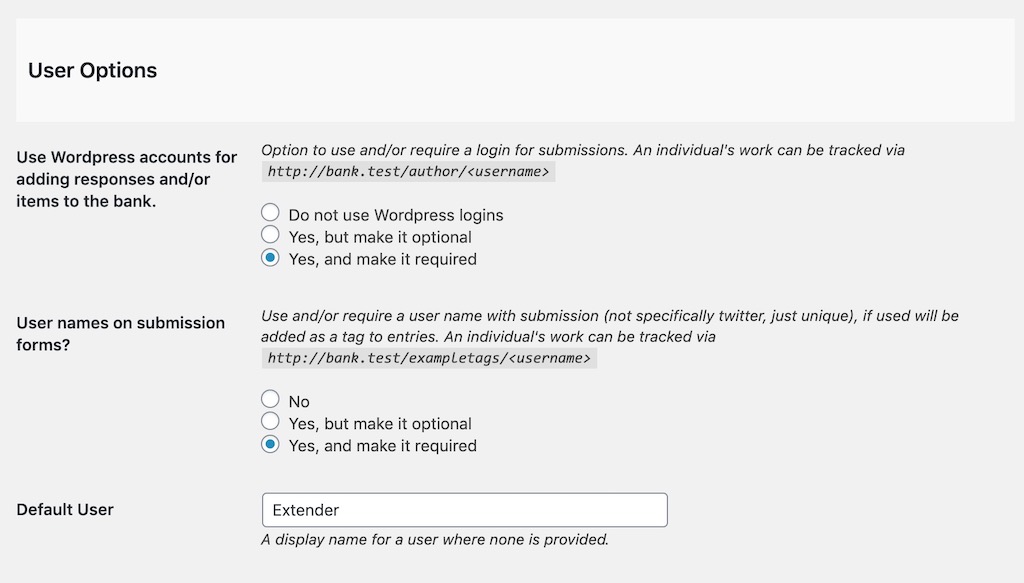Click the user name tag description text
Image resolution: width=1024 pixels, height=583 pixels.
[610, 315]
